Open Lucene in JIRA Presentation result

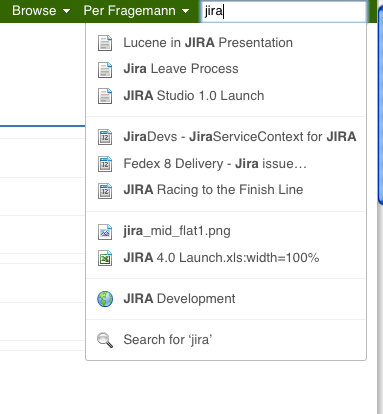[208, 43]
